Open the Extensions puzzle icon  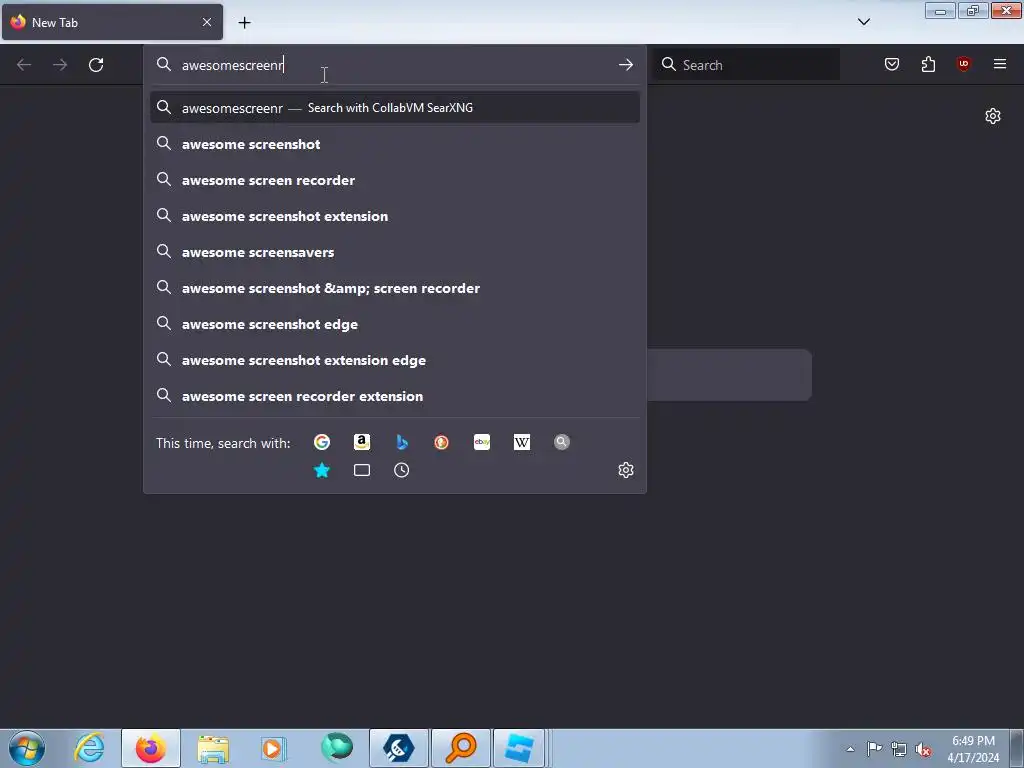pos(928,64)
